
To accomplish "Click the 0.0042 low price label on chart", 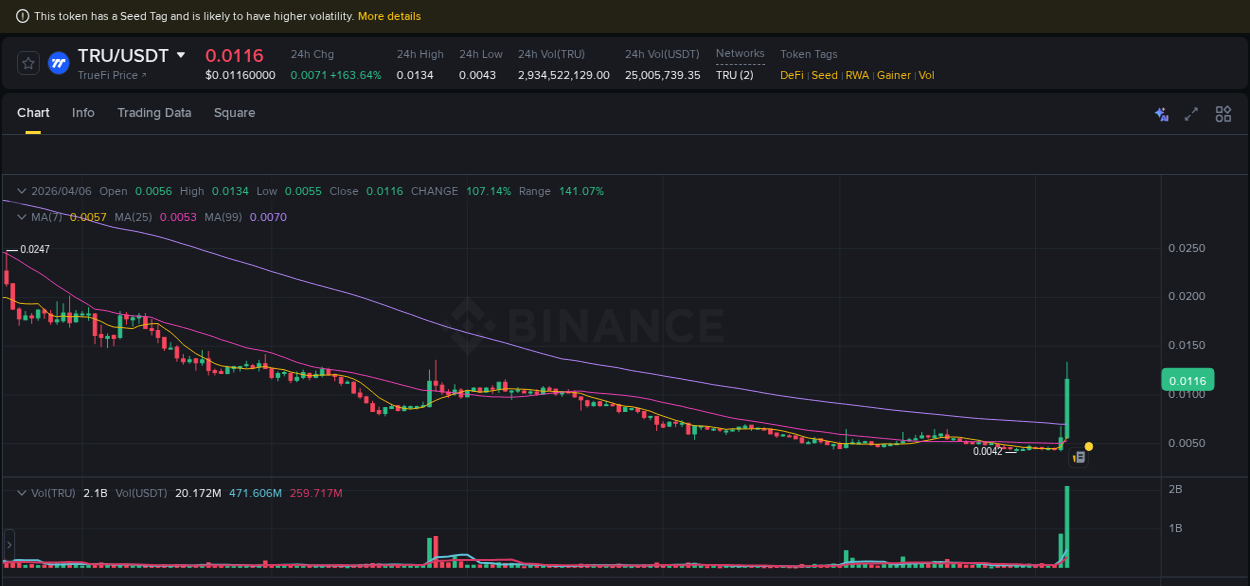I will pos(988,451).
